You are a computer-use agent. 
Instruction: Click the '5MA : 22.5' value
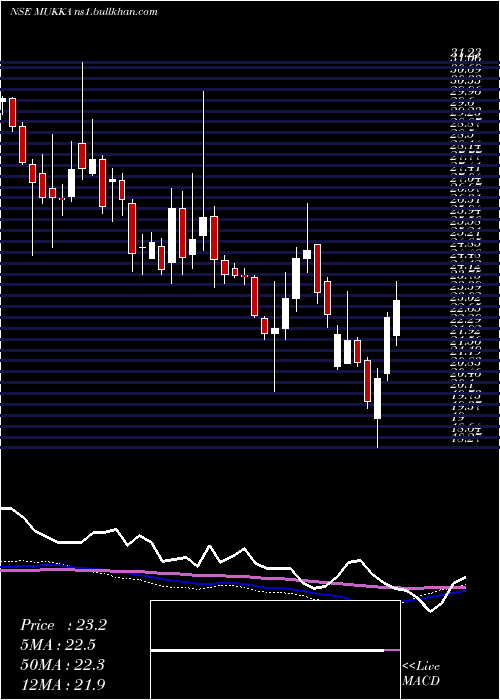58,645
